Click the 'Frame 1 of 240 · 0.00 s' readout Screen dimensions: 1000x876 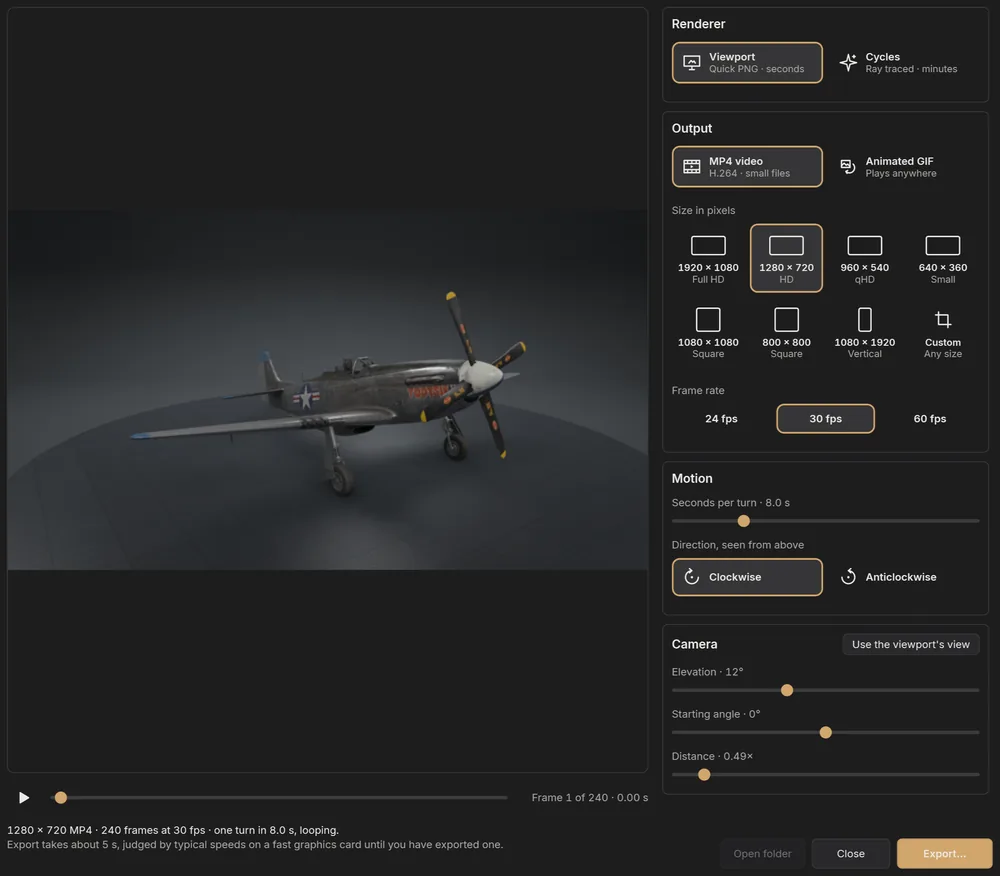pyautogui.click(x=589, y=798)
